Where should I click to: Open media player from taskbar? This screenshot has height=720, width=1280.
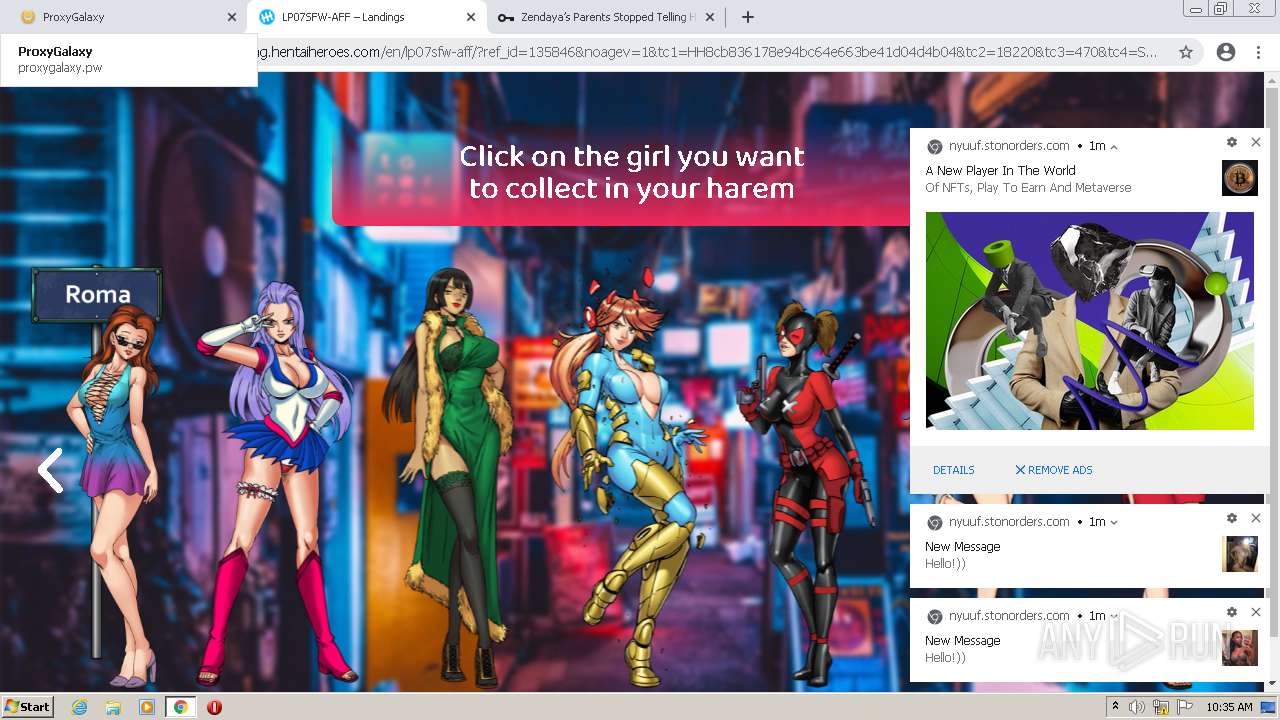pos(147,707)
